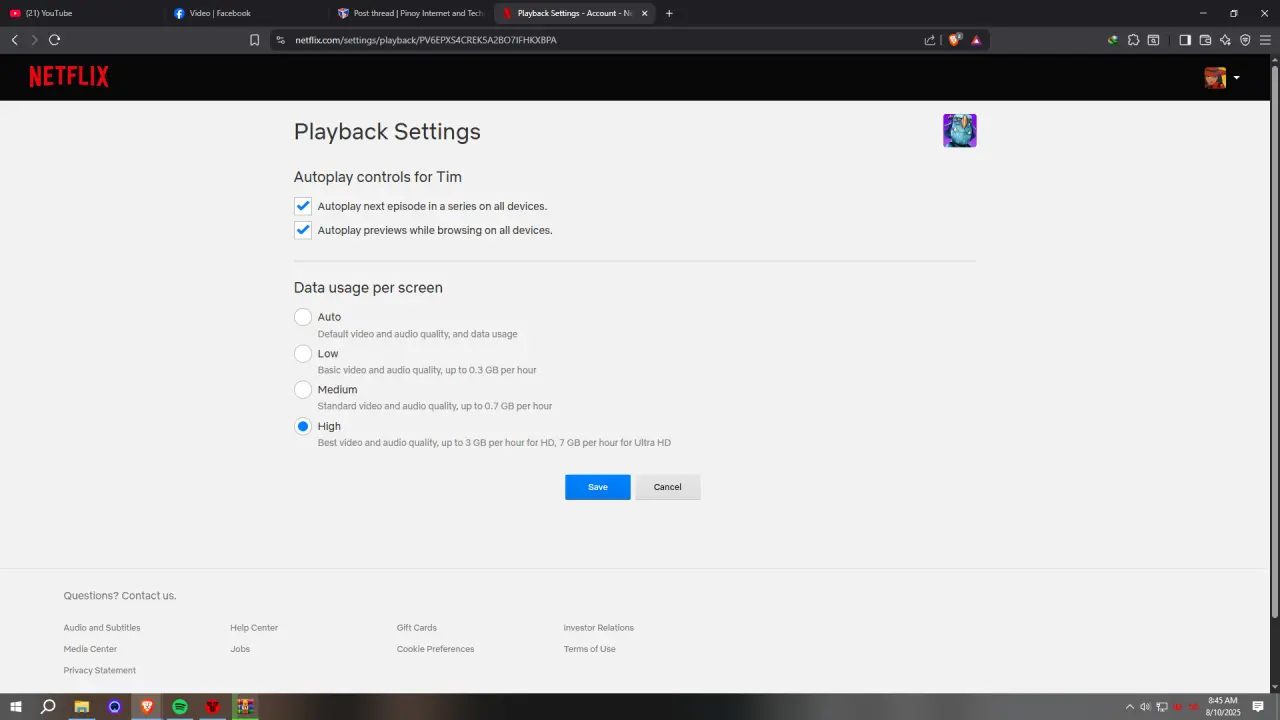Screen dimensions: 1280x720
Task: Open Investor Relations footer link
Action: [x=598, y=628]
